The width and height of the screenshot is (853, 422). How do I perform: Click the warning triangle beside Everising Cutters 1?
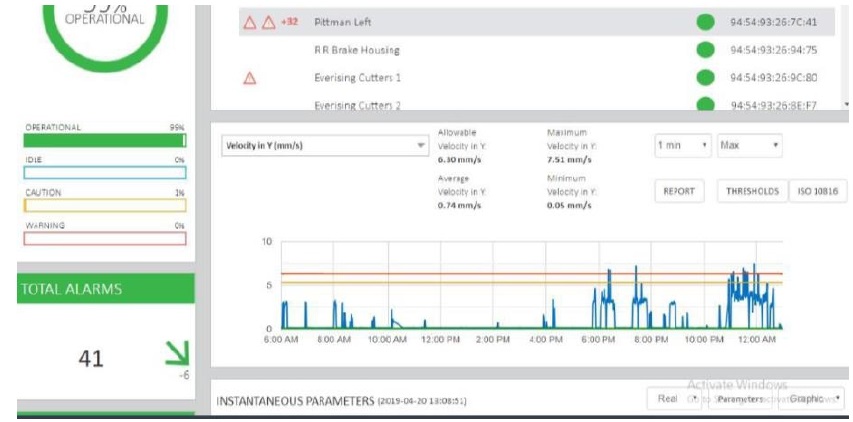coord(251,78)
